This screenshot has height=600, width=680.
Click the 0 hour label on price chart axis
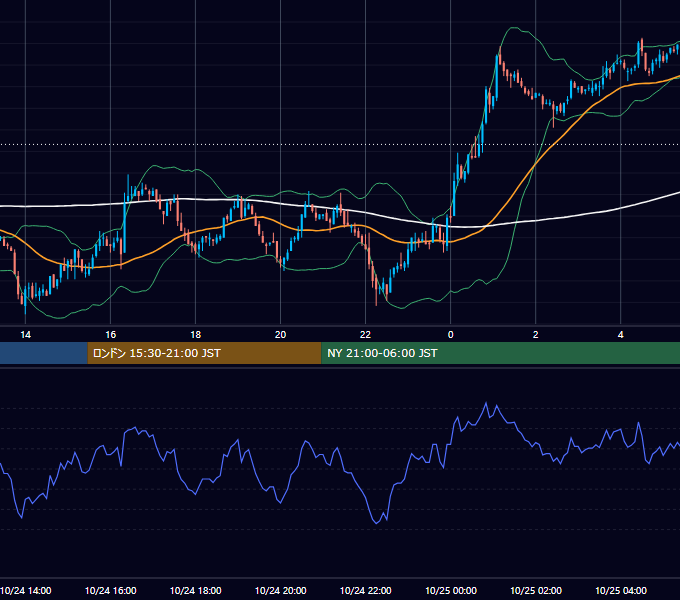(451, 335)
